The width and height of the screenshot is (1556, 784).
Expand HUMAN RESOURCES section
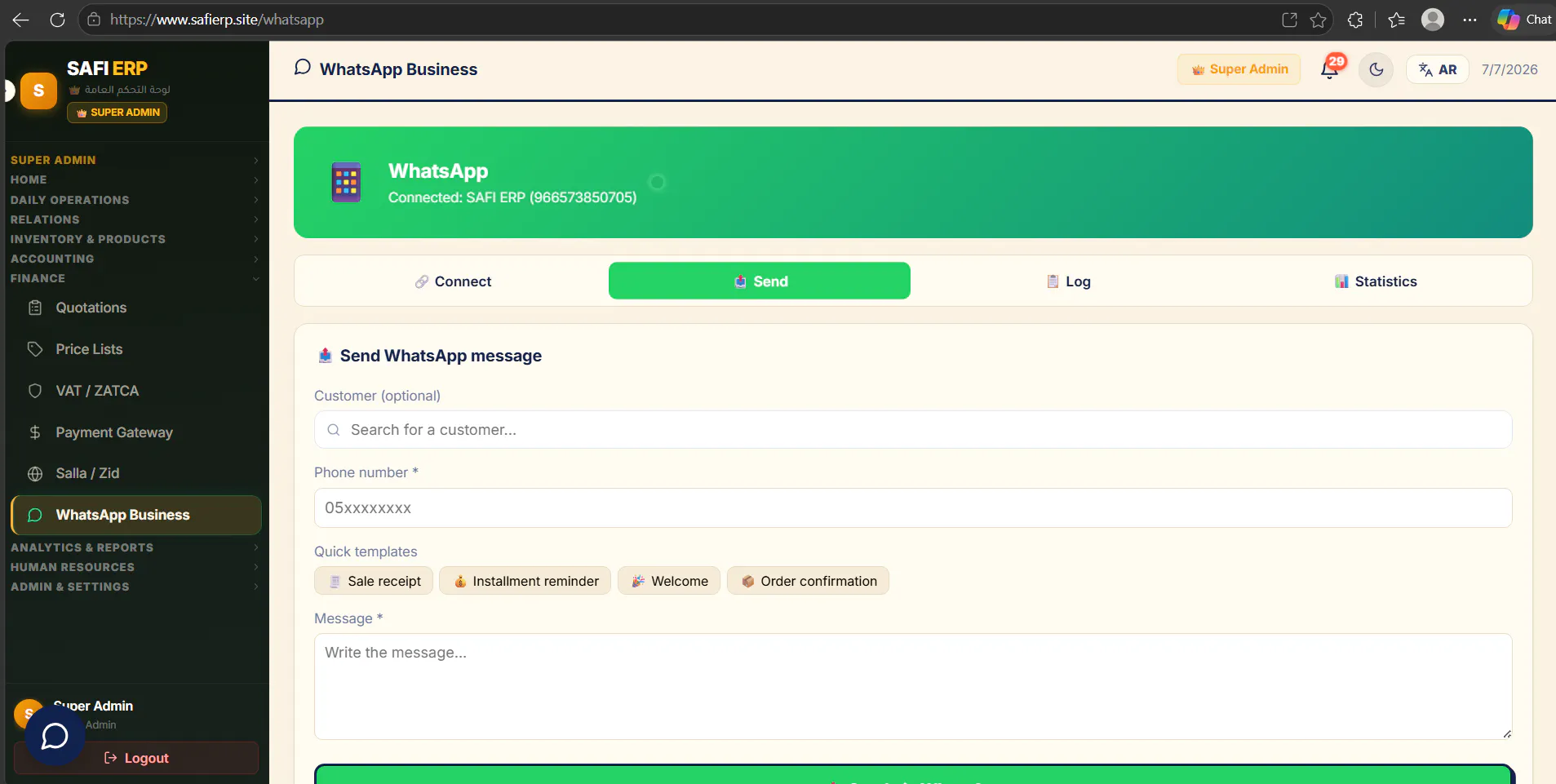135,567
